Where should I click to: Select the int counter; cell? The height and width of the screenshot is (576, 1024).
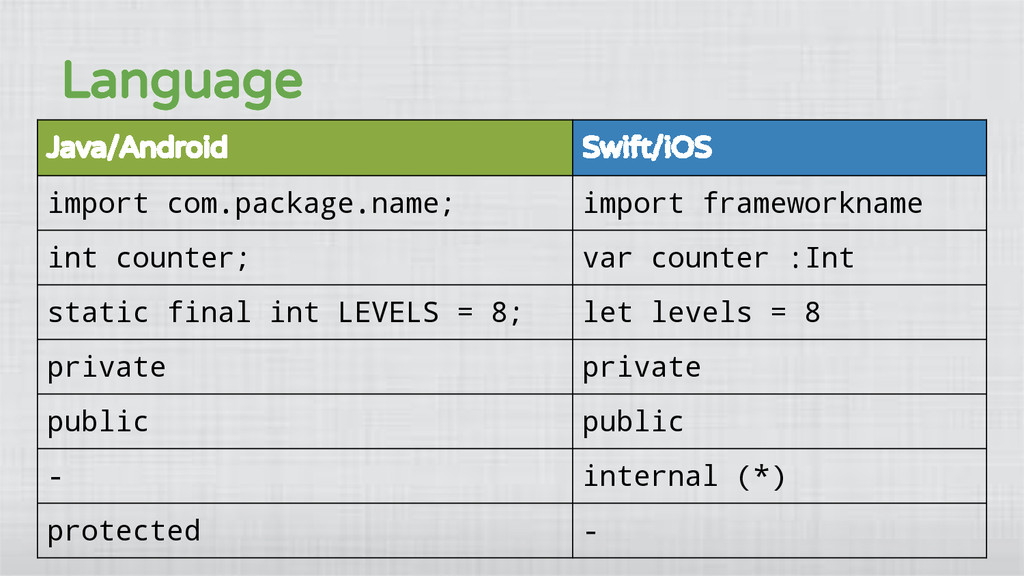305,258
